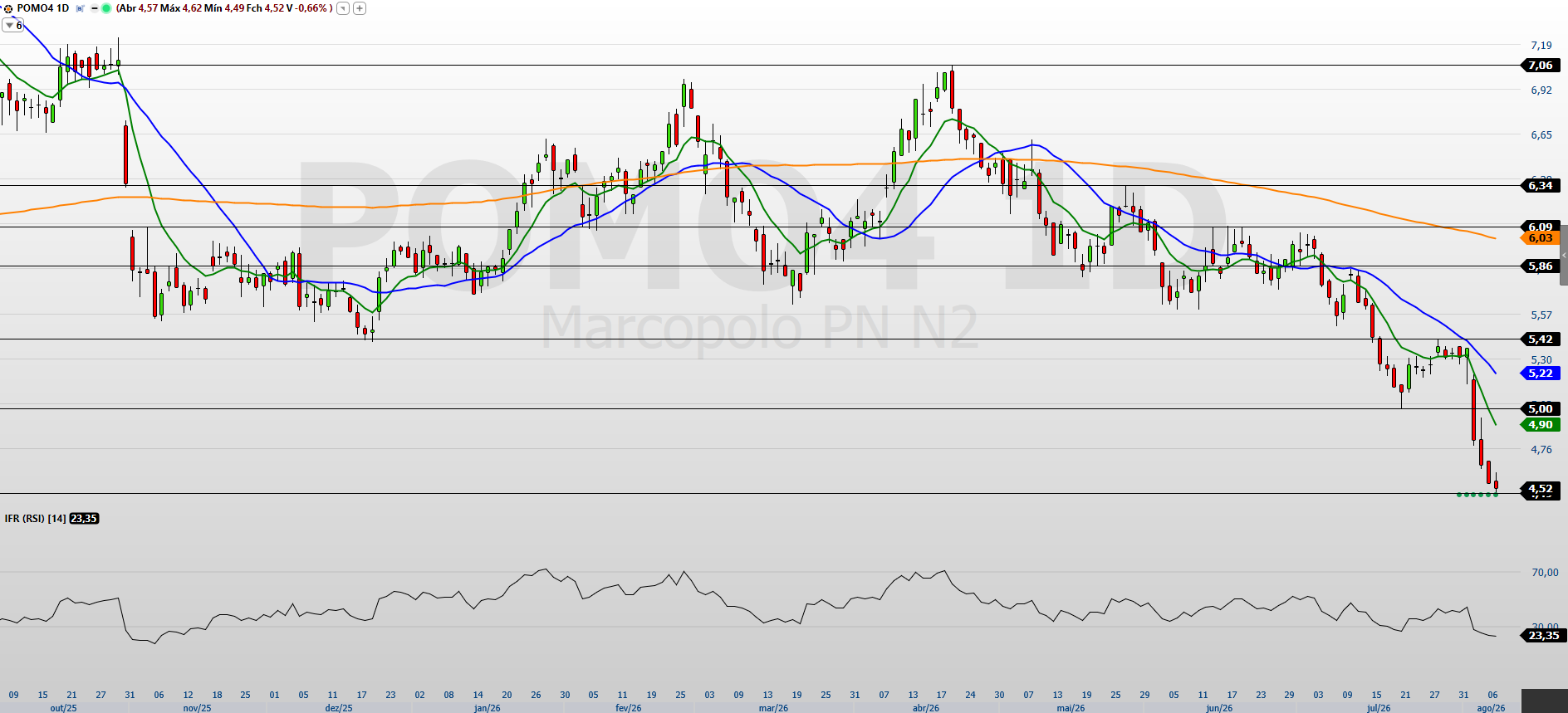Click the Abr 4,57 opening price value
1568x713 pixels.
(139, 8)
